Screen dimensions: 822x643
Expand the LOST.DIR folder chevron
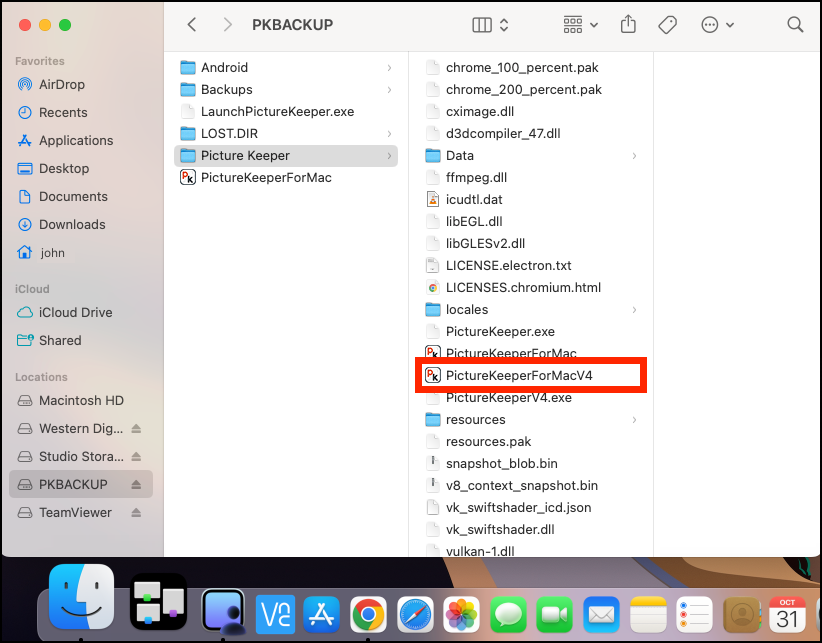(390, 134)
